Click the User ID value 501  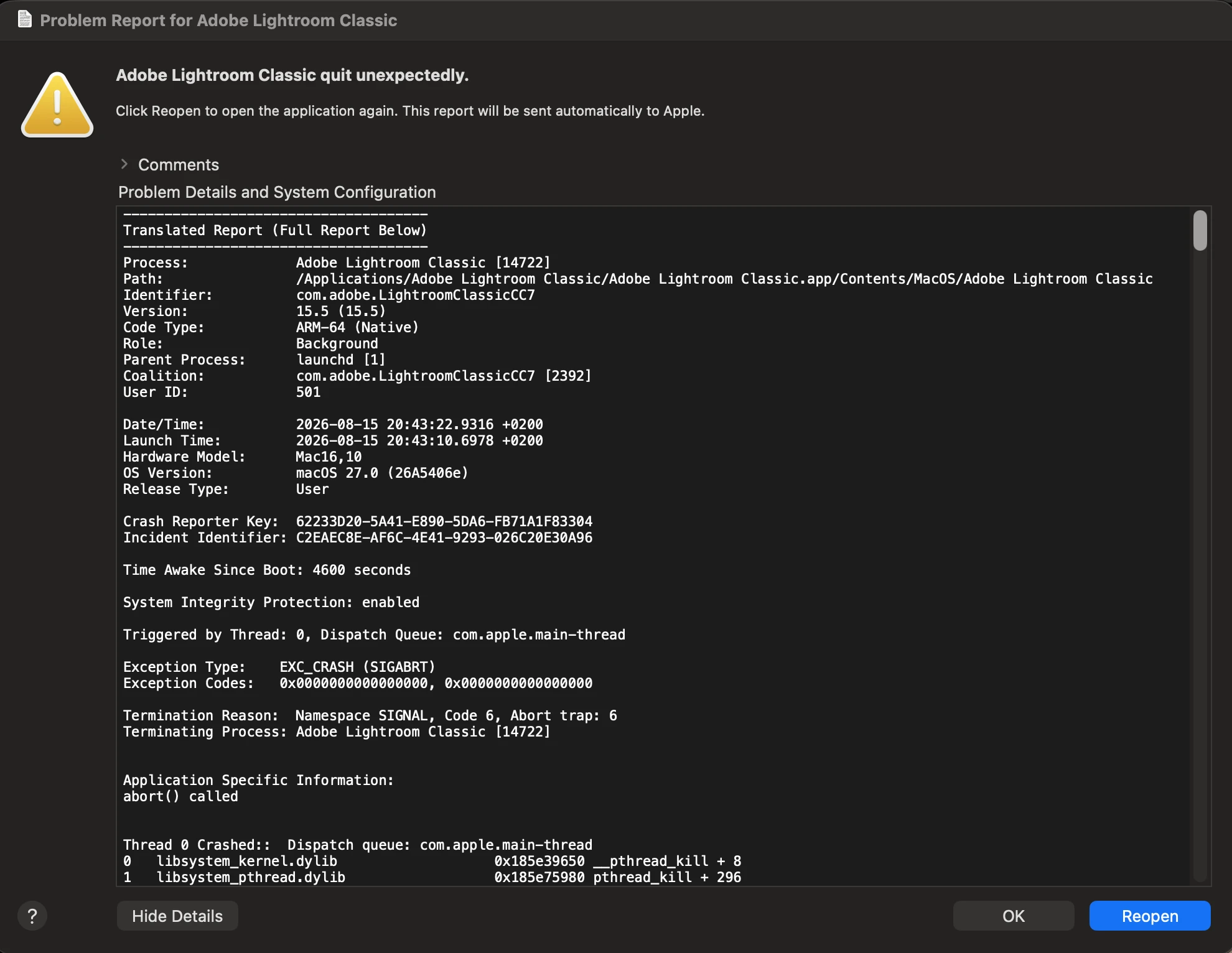[308, 392]
